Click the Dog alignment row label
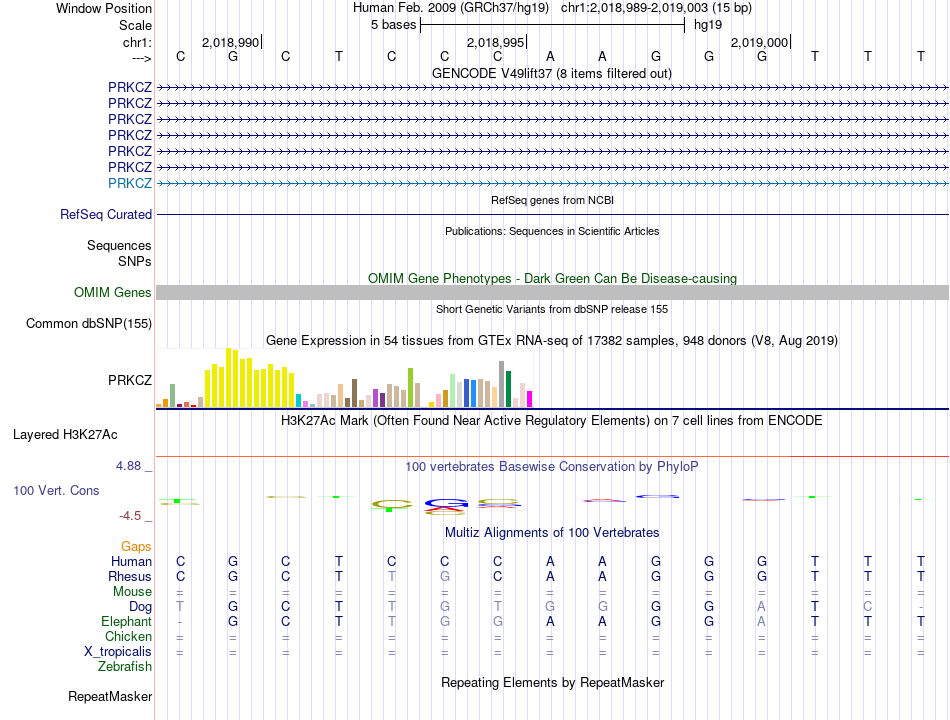950x720 pixels. 141,607
